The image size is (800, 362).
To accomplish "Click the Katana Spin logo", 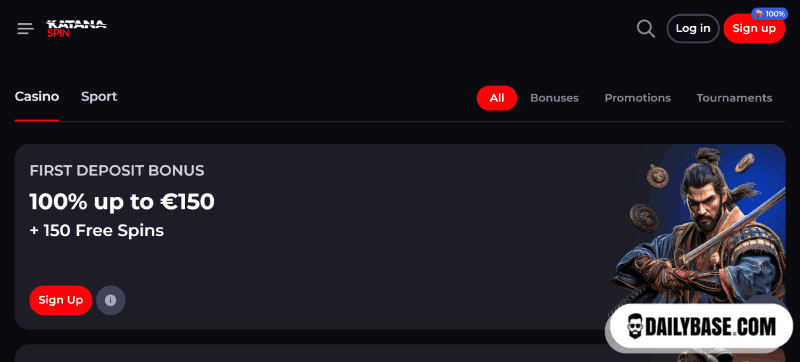I will click(x=77, y=29).
